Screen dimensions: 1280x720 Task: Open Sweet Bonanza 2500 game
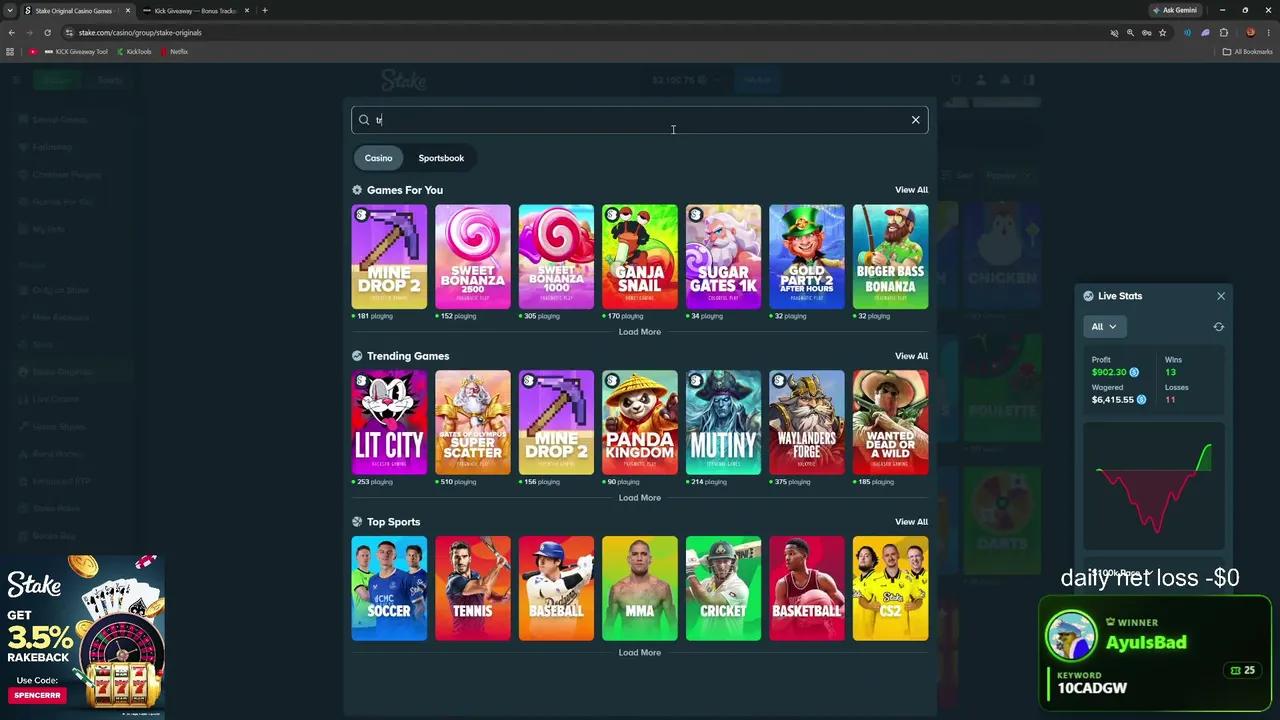point(473,257)
